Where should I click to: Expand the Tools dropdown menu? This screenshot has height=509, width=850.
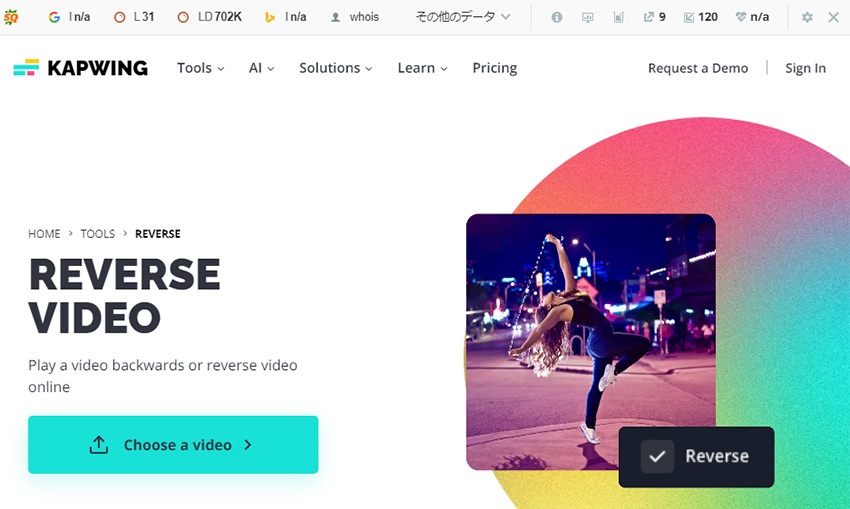200,68
